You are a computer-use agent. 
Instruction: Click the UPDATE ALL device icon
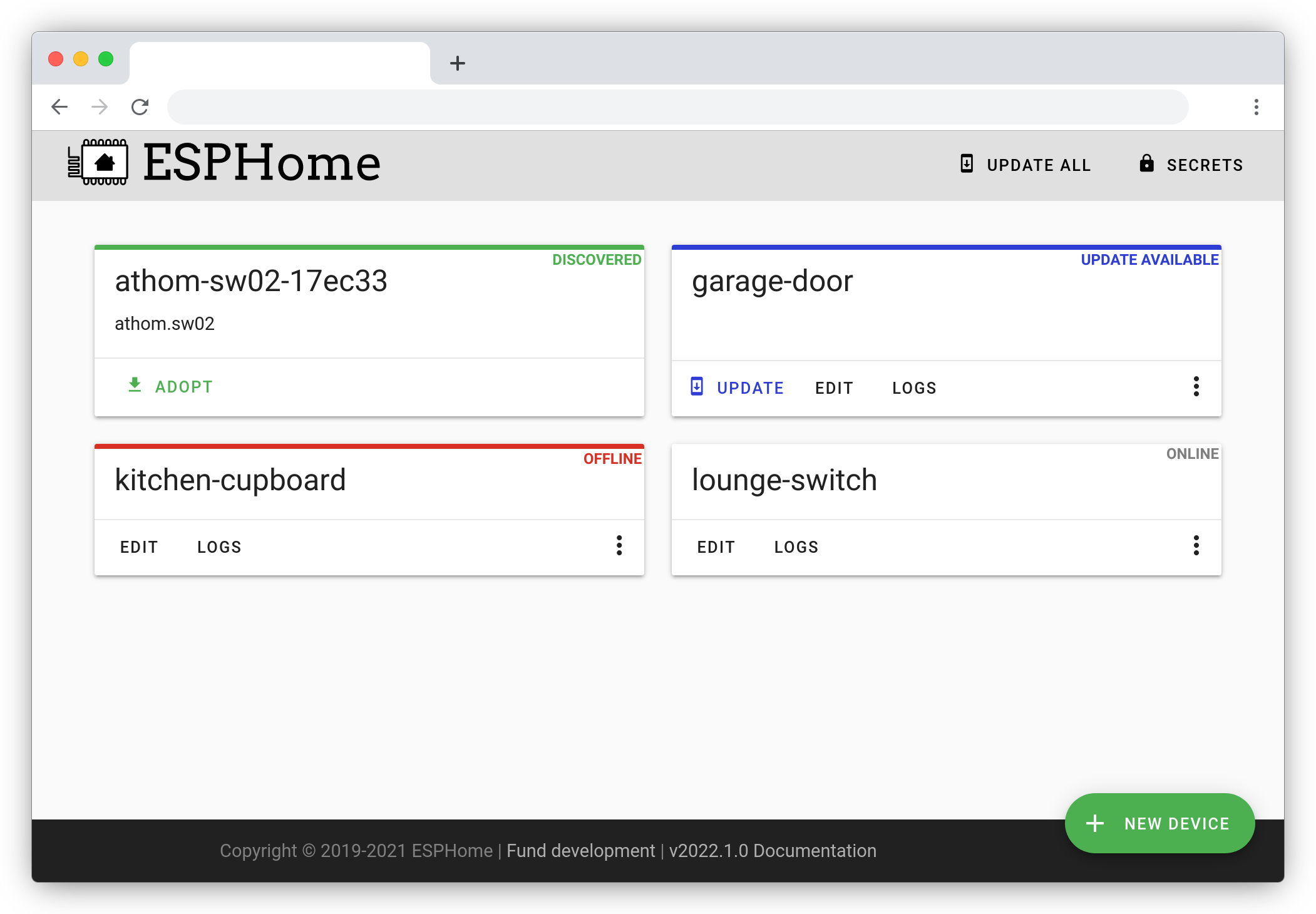click(x=964, y=164)
